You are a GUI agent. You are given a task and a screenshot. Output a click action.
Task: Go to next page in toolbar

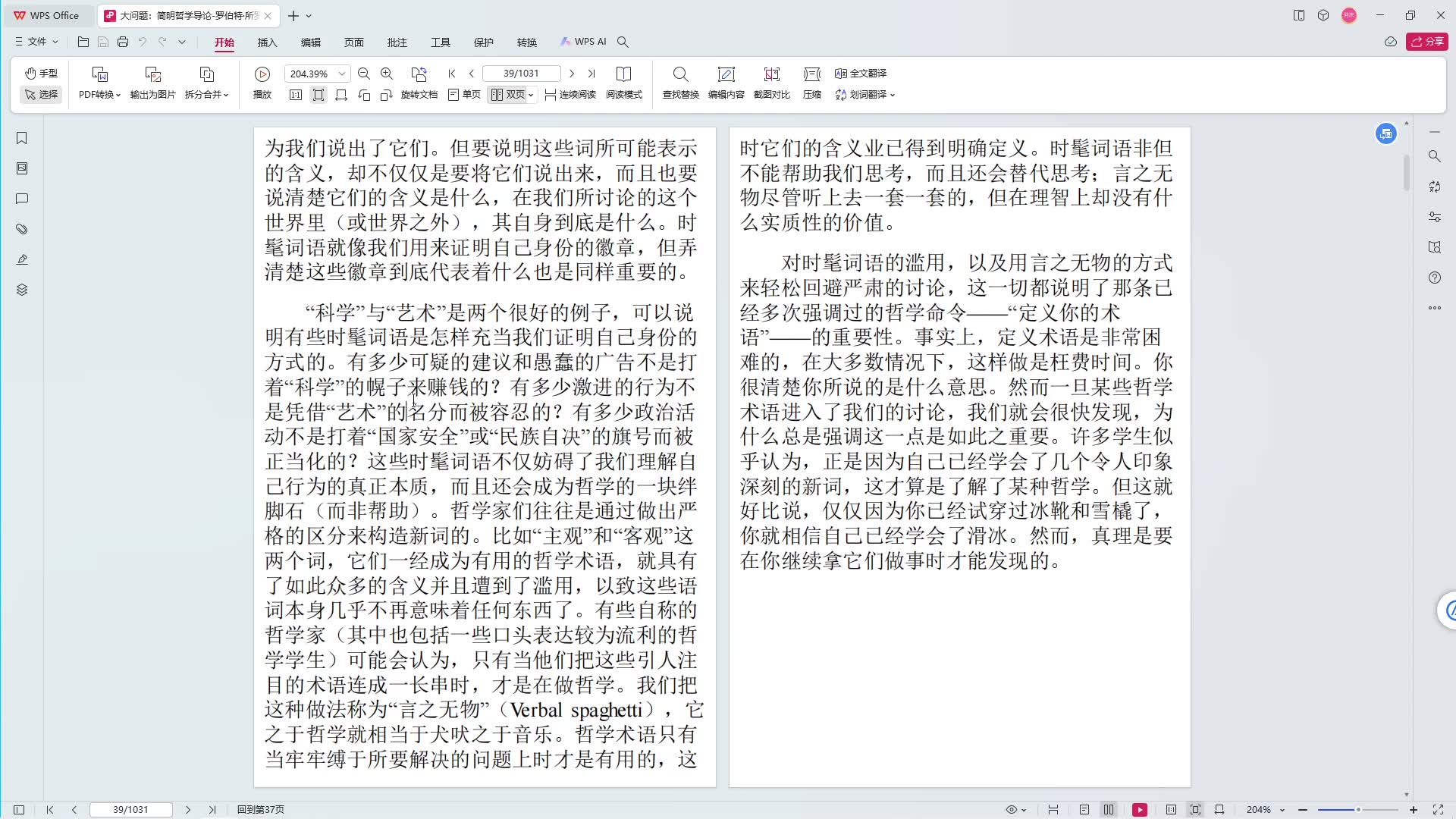coord(572,74)
